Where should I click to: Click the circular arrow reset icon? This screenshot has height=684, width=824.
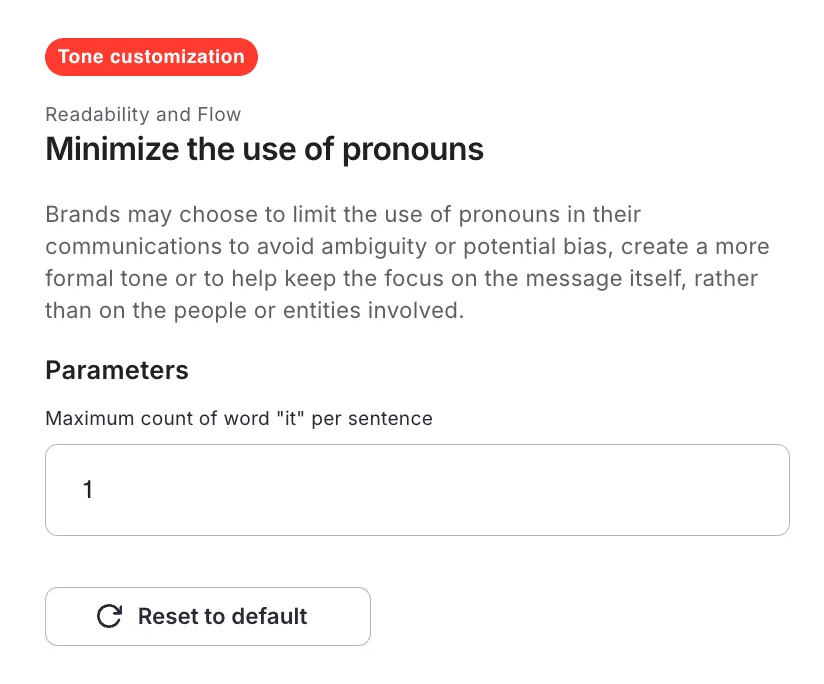coord(108,616)
